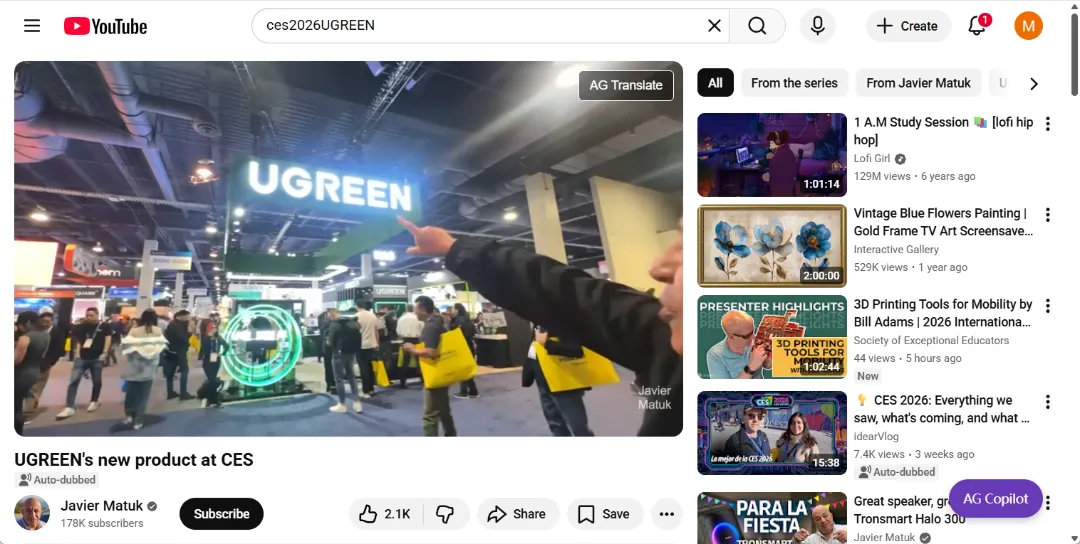Click the main video player
This screenshot has height=544, width=1080.
[x=349, y=249]
